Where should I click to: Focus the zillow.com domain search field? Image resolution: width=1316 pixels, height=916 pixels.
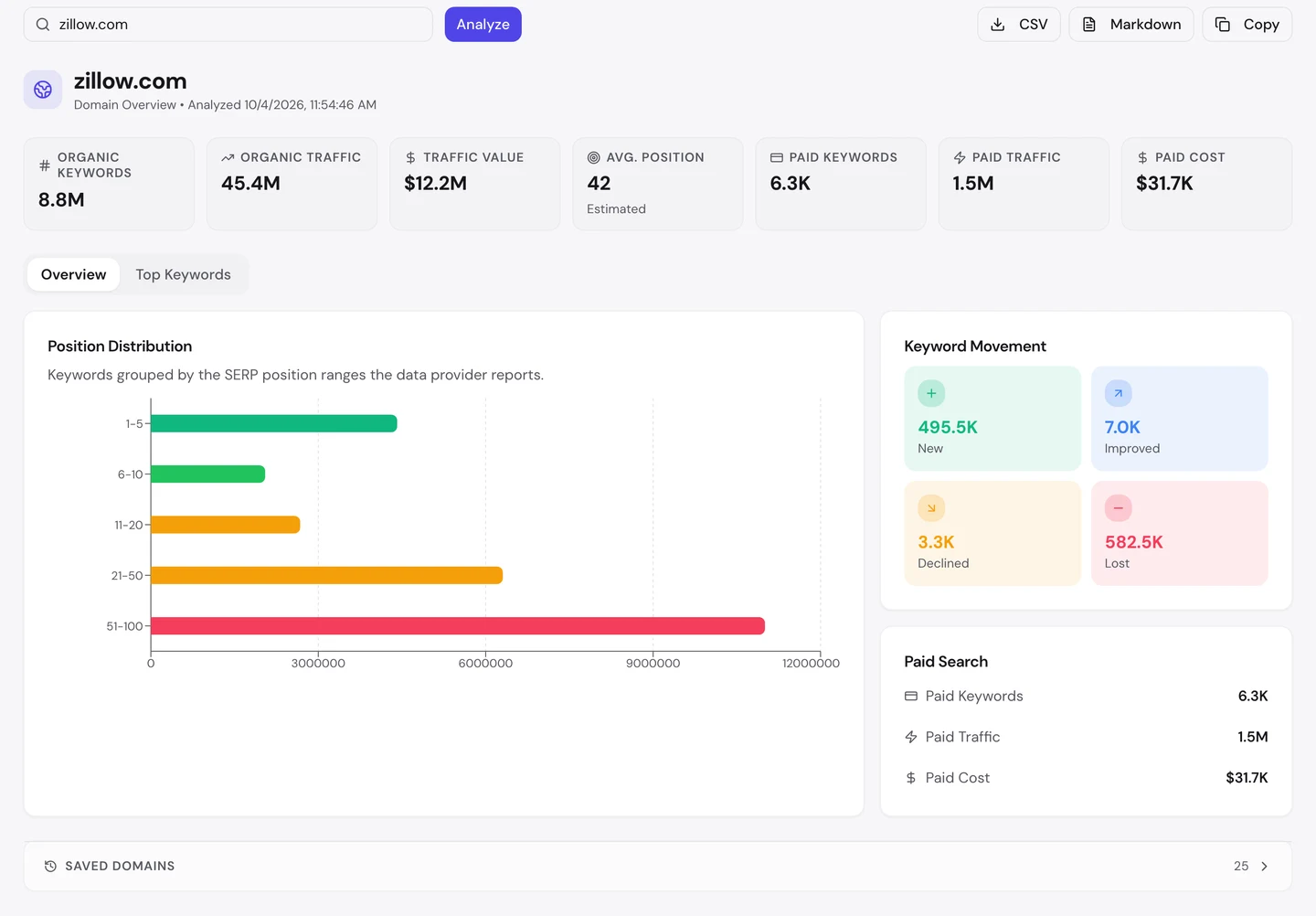click(228, 25)
